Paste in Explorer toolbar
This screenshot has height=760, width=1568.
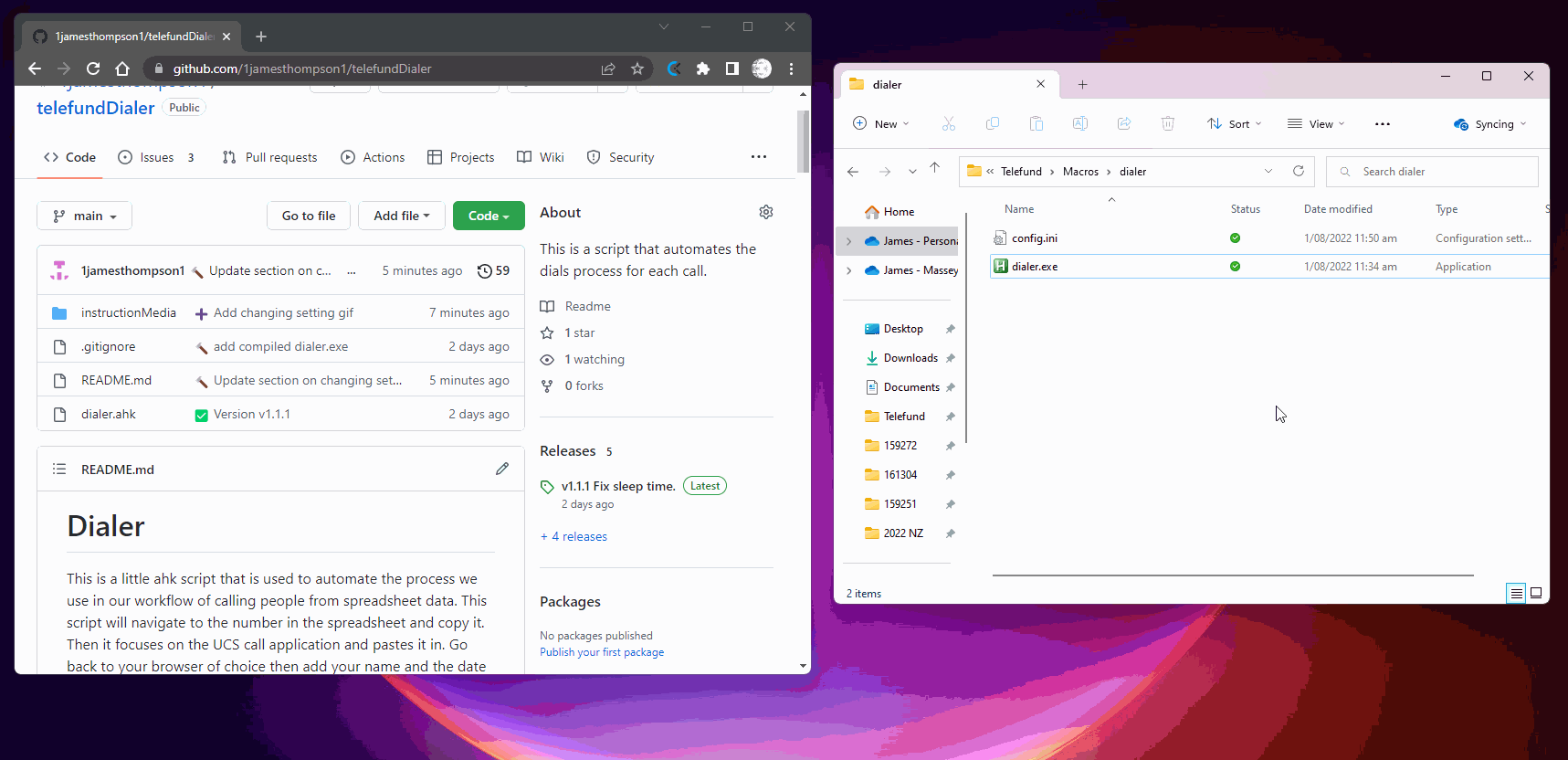coord(1037,123)
